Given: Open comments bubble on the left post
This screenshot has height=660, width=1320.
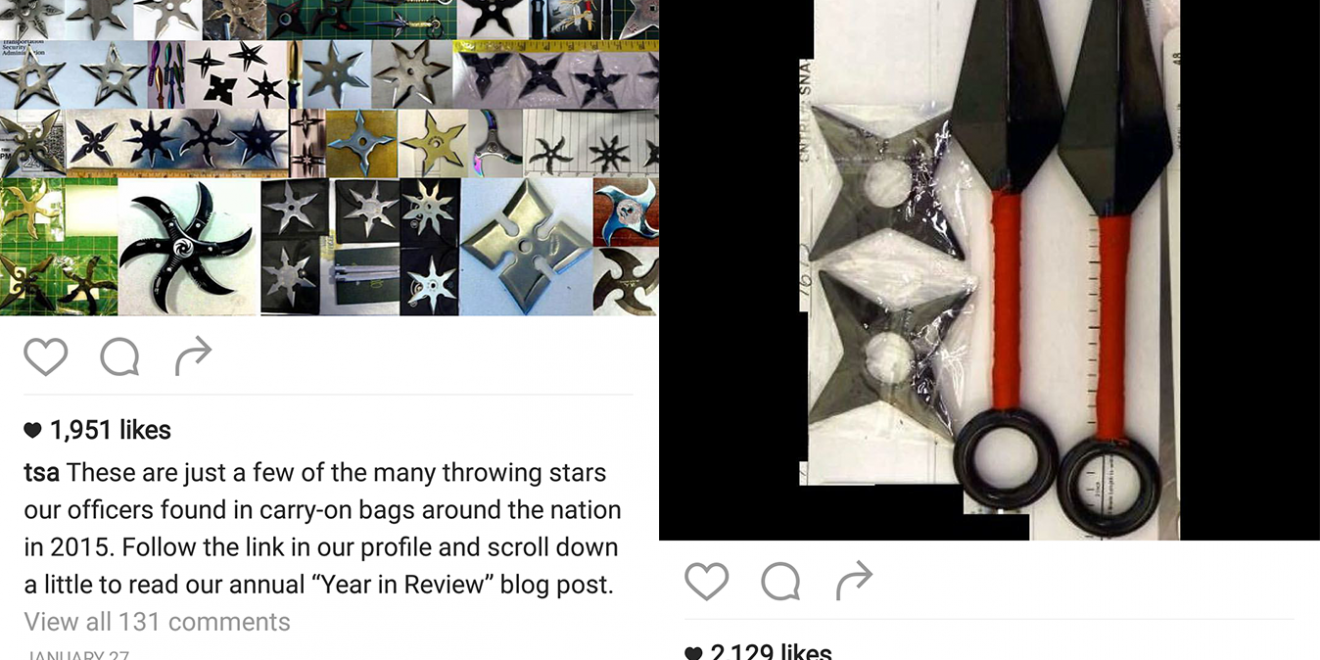Looking at the screenshot, I should tap(120, 357).
